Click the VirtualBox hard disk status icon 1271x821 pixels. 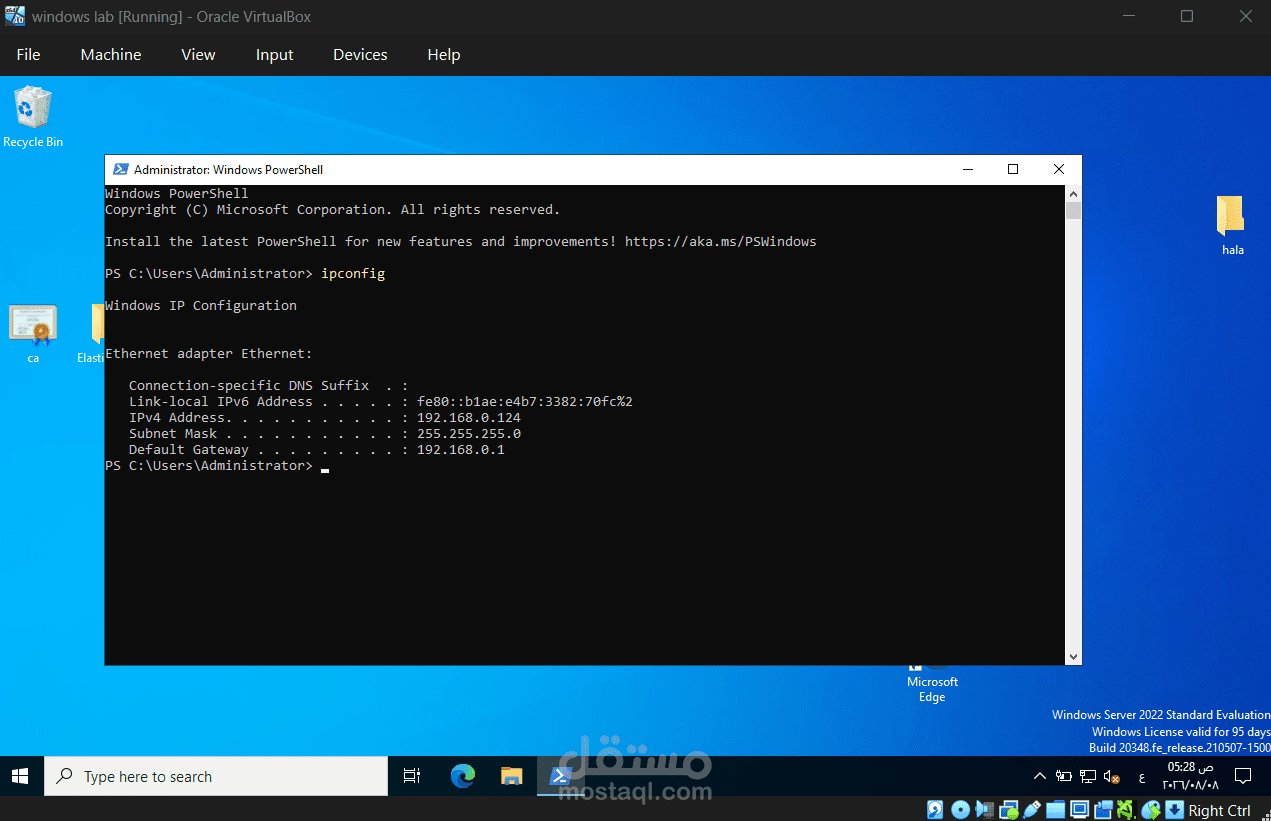935,810
